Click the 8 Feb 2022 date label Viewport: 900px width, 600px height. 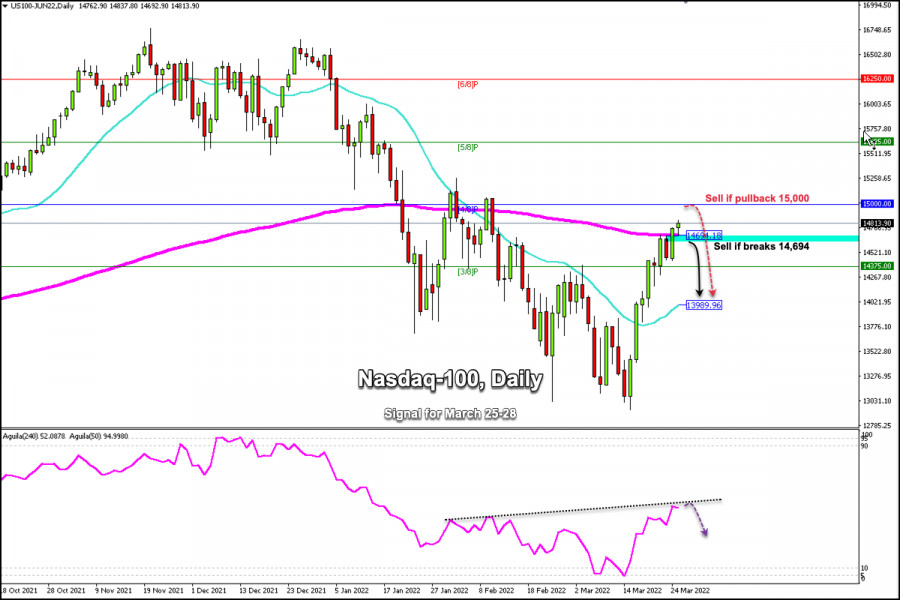coord(496,590)
